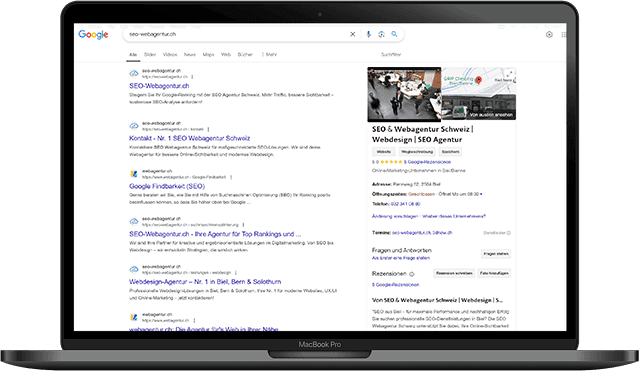Click the blue magnifier search icon
The width and height of the screenshot is (640, 380).
[x=394, y=34]
